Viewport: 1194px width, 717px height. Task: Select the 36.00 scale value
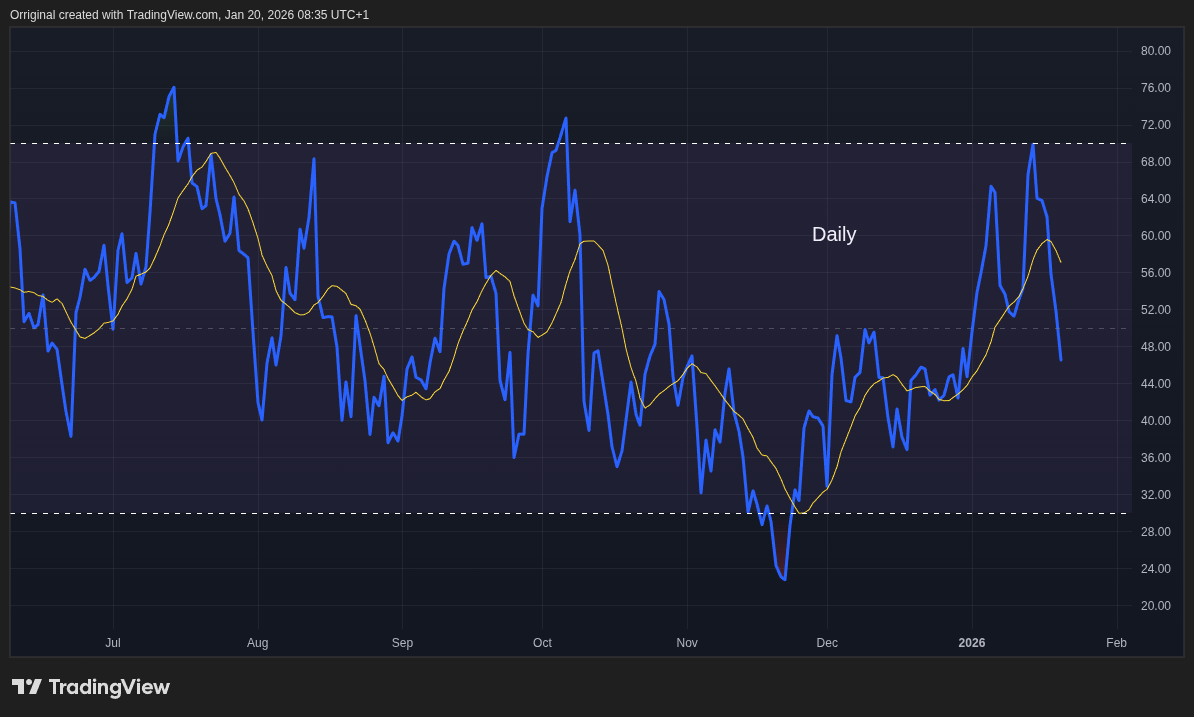pyautogui.click(x=1155, y=457)
